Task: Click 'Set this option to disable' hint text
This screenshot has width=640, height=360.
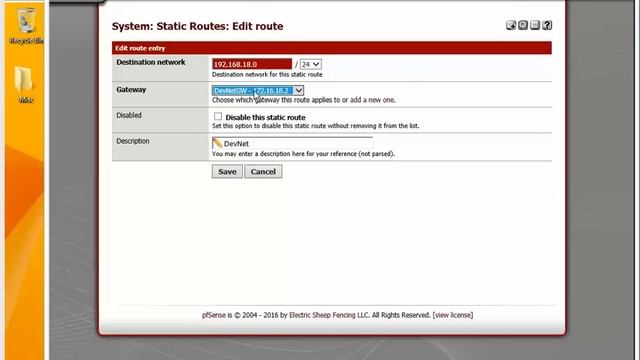Action: (x=316, y=126)
